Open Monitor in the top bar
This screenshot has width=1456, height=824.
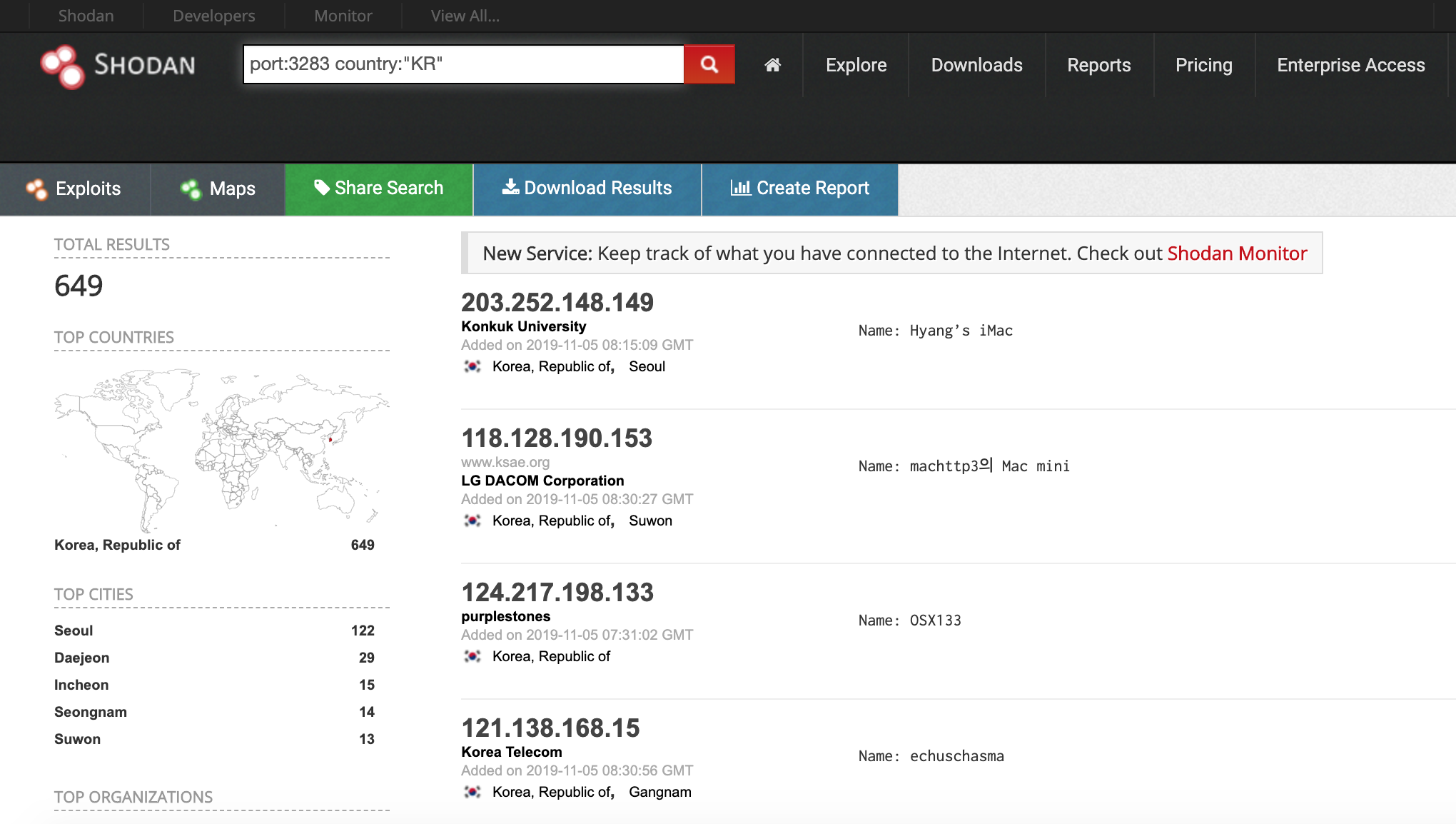[x=343, y=16]
